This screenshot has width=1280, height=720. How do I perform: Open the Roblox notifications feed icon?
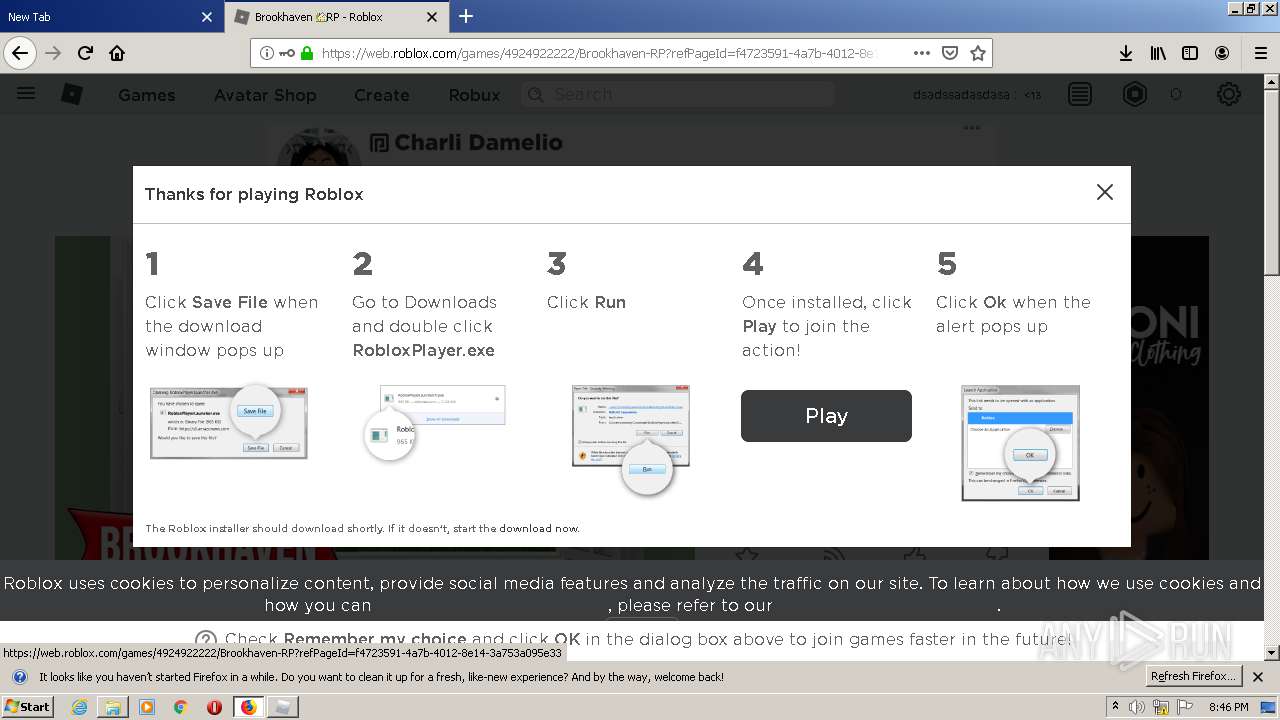pyautogui.click(x=1080, y=94)
